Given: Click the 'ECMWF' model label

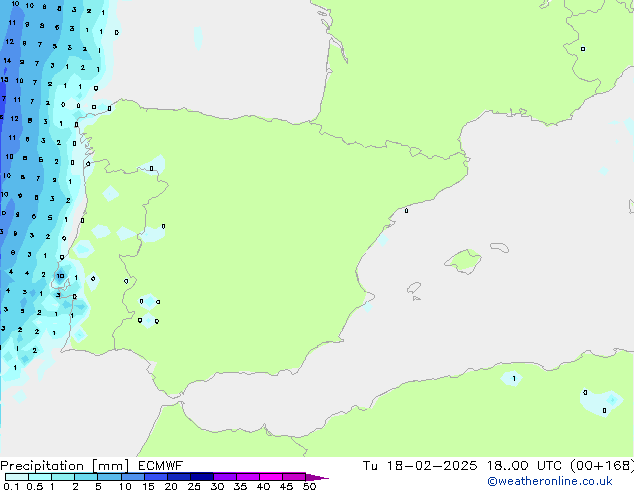Looking at the screenshot, I should pos(161,466).
